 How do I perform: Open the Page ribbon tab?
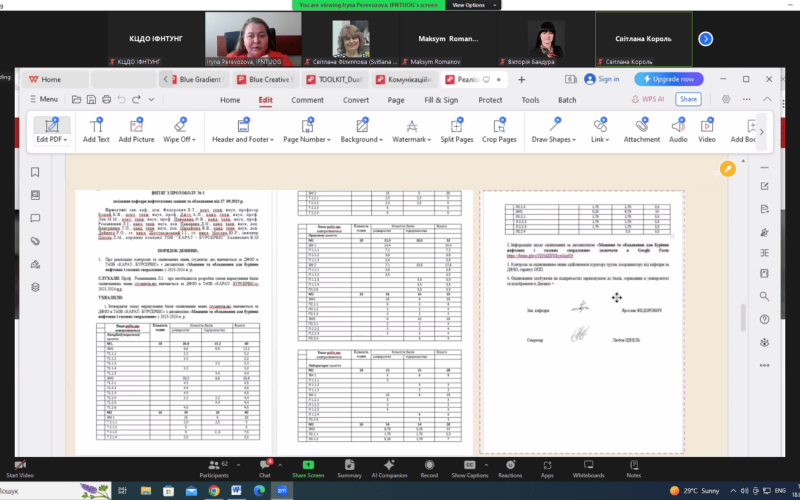[396, 100]
